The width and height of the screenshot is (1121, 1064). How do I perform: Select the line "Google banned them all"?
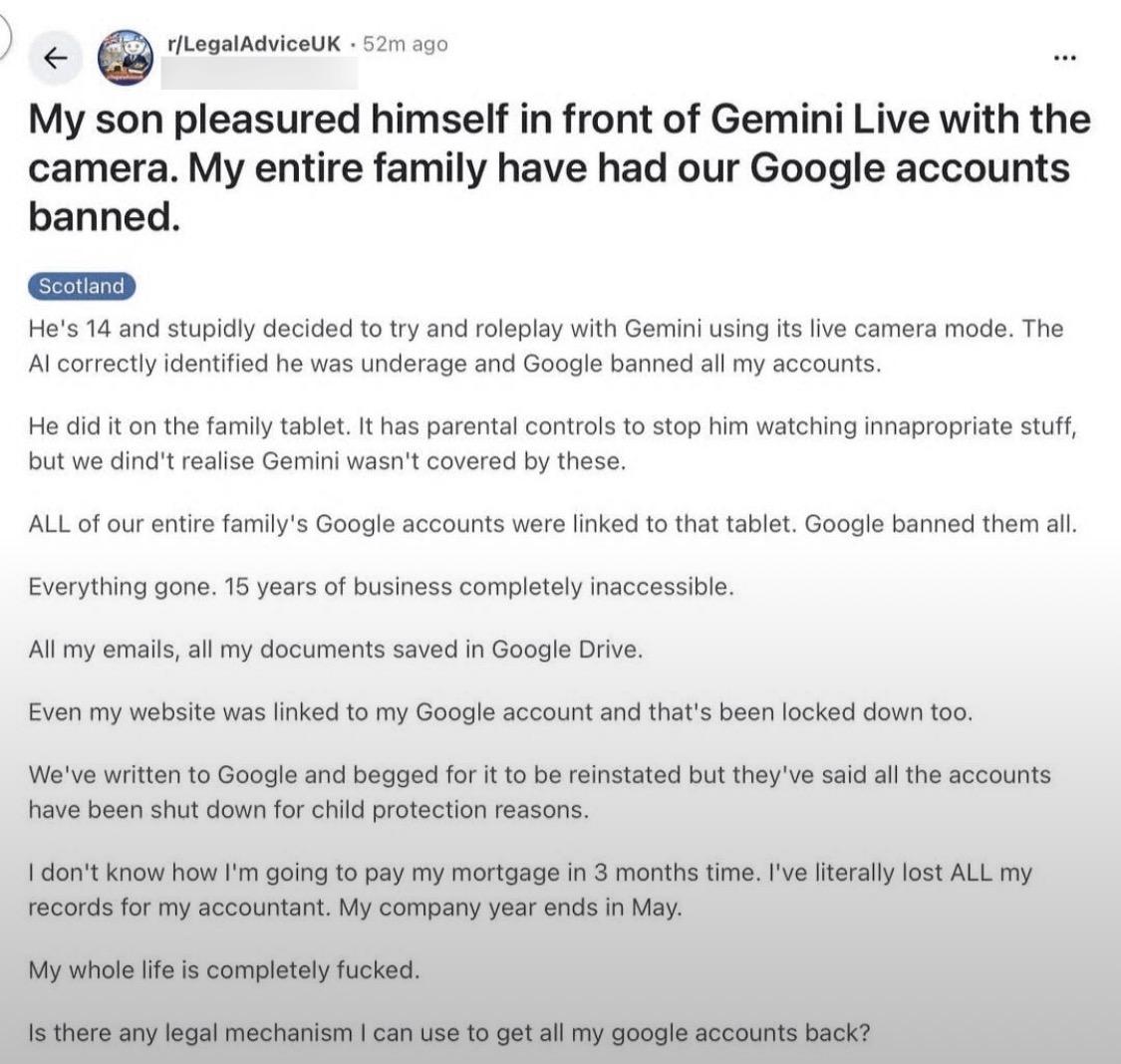(x=940, y=524)
